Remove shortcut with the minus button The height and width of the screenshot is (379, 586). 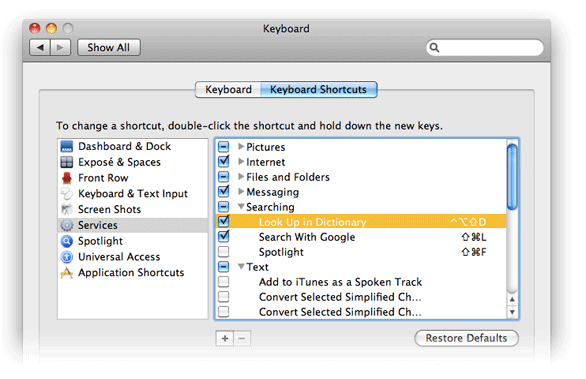click(x=242, y=338)
